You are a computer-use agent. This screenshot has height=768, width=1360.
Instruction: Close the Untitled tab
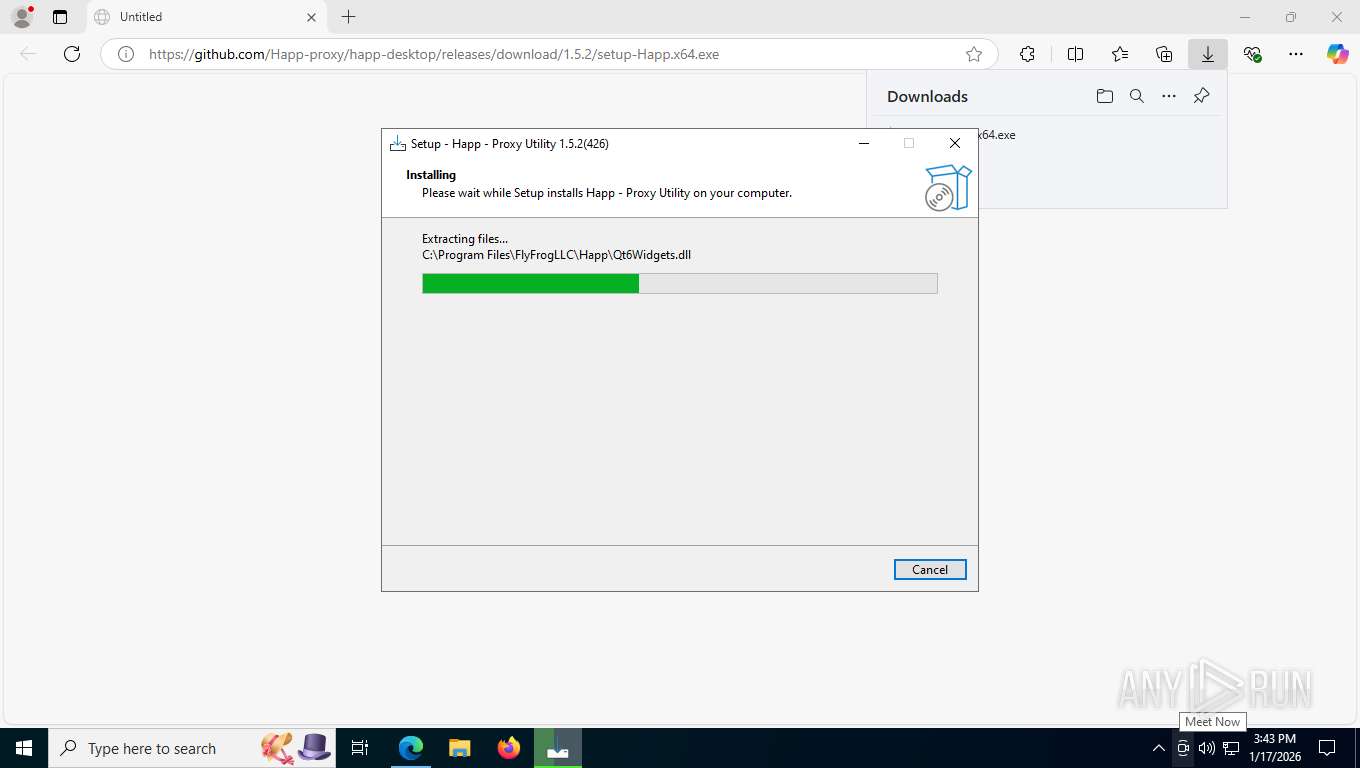311,17
